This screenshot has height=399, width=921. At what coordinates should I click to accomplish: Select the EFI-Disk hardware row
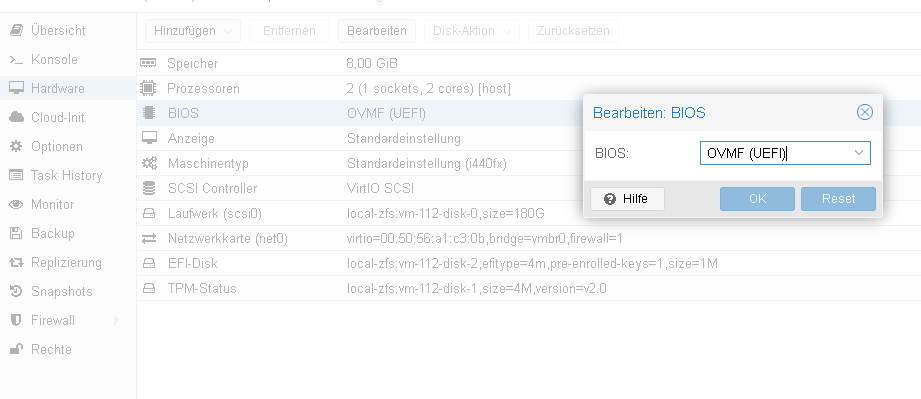529,264
